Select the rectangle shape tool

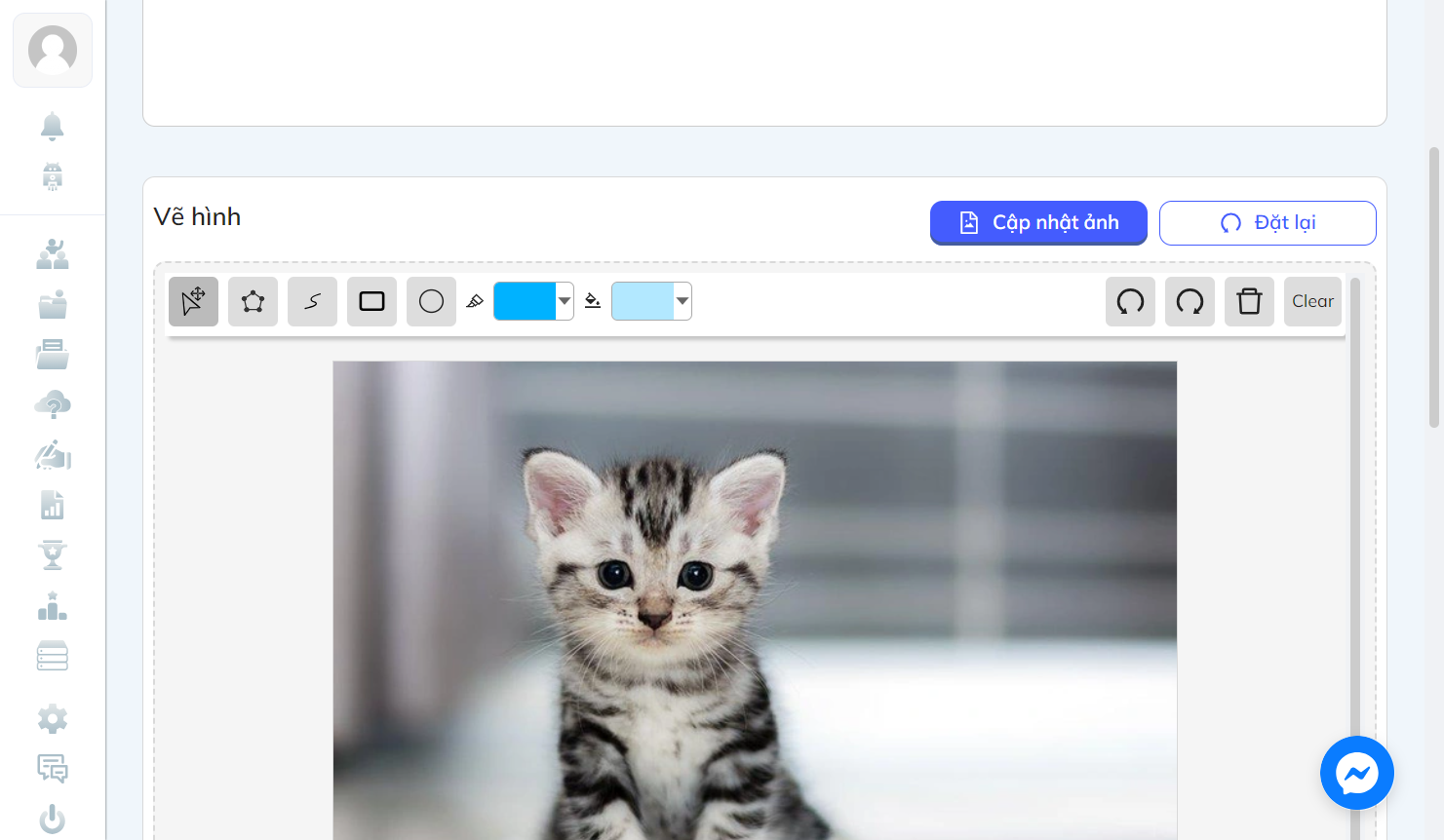371,301
